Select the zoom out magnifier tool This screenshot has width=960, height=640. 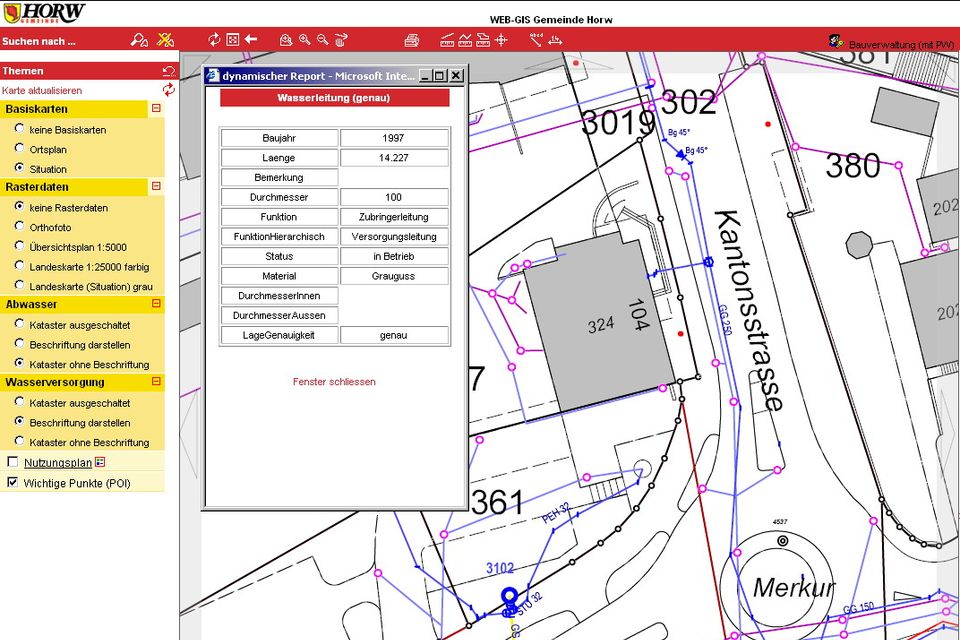[322, 40]
